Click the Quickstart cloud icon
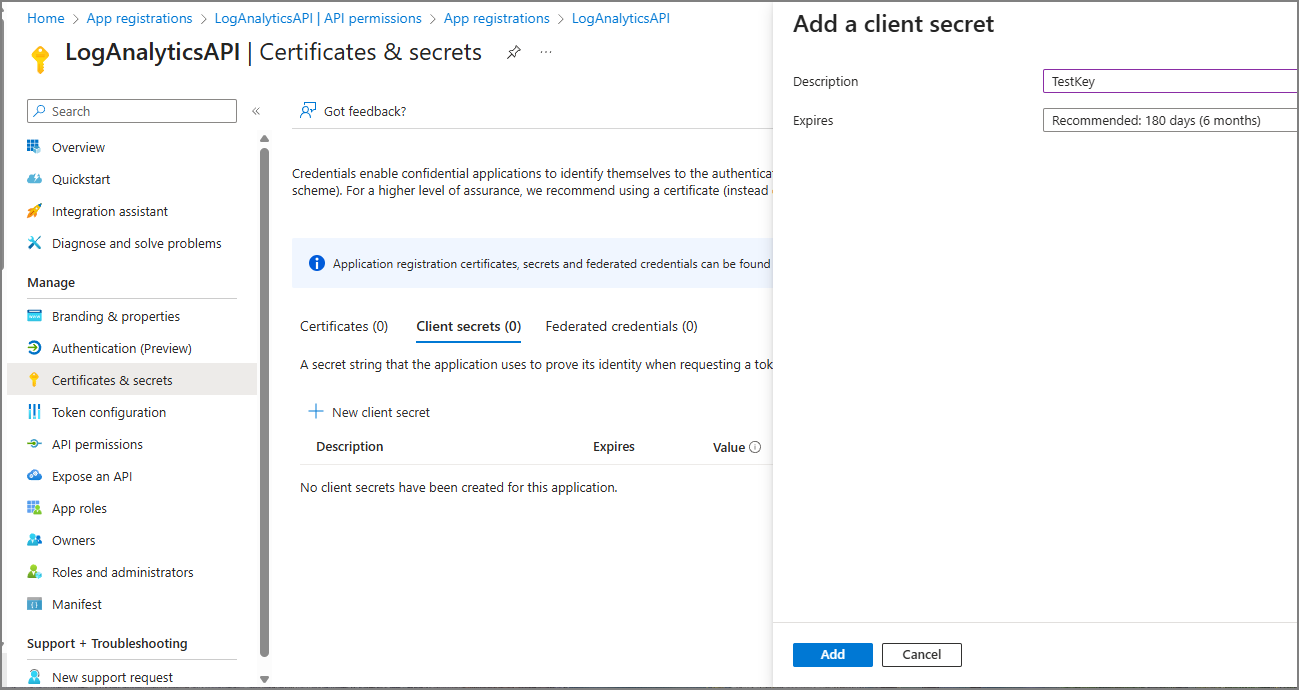 pos(34,179)
